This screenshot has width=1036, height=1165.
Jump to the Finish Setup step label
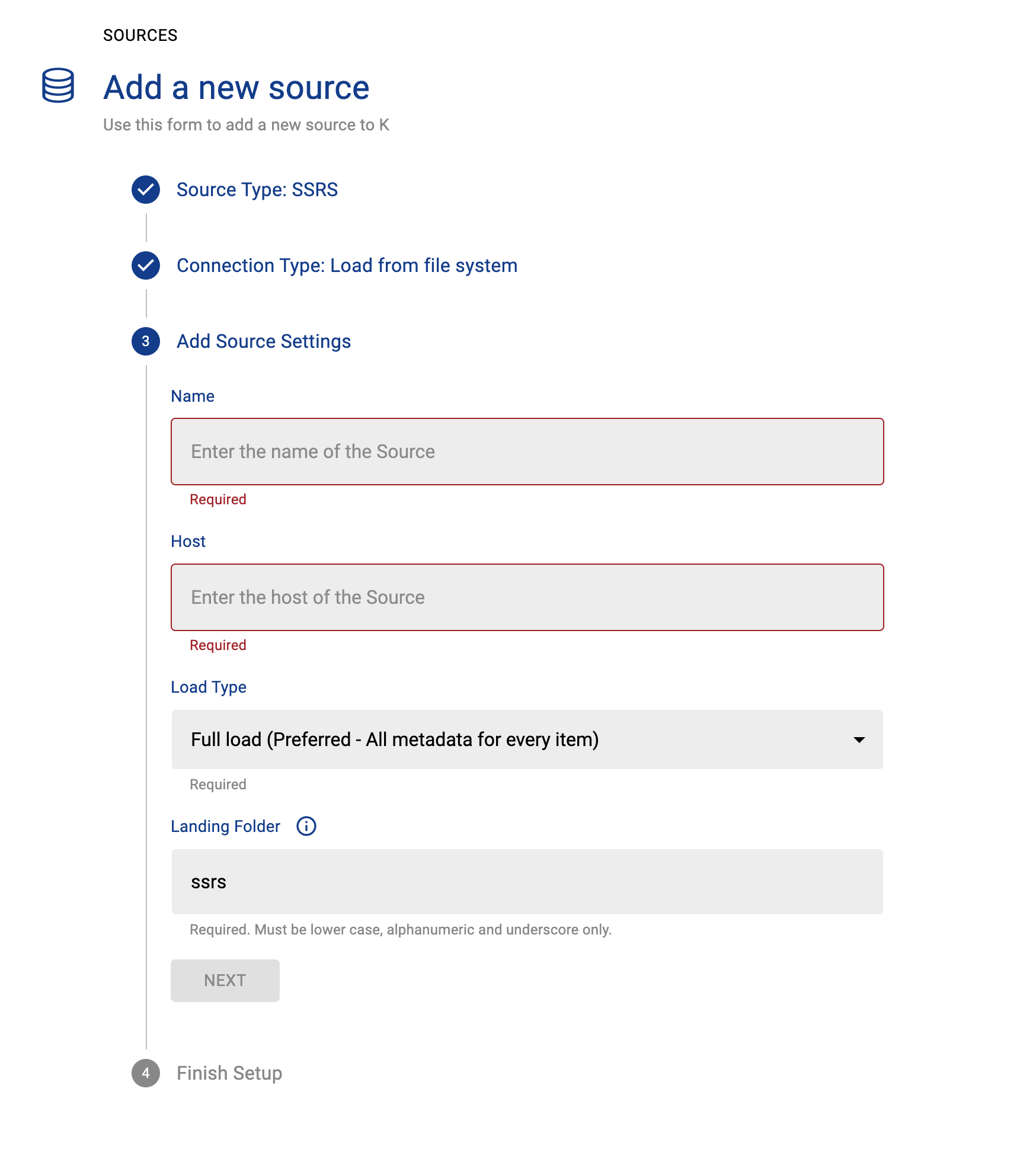pos(229,1073)
